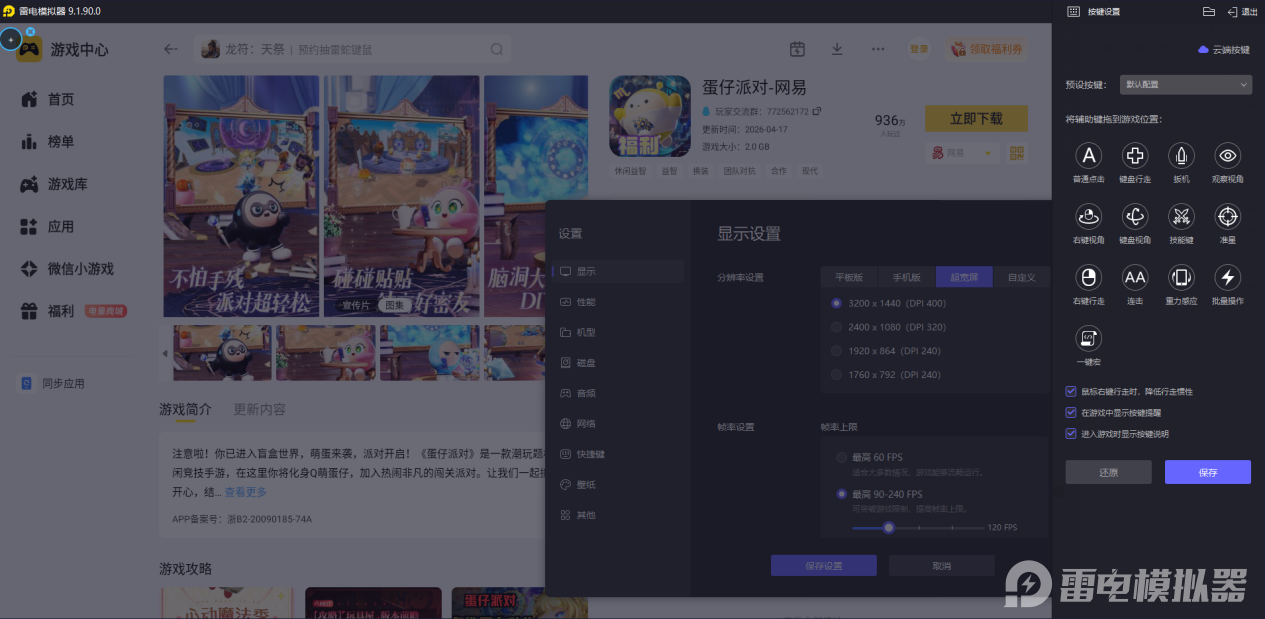Click the search magnifier icon in game center

497,49
